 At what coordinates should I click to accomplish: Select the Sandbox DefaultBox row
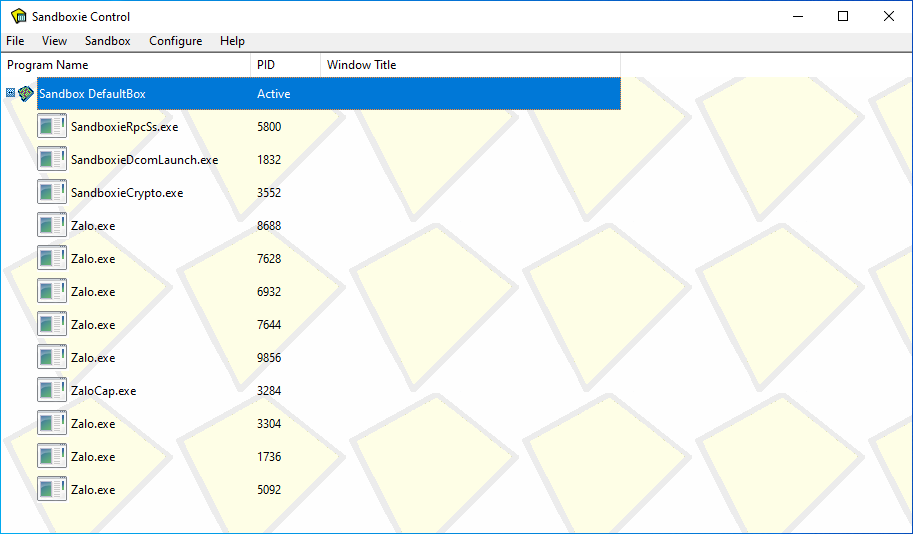pyautogui.click(x=92, y=94)
